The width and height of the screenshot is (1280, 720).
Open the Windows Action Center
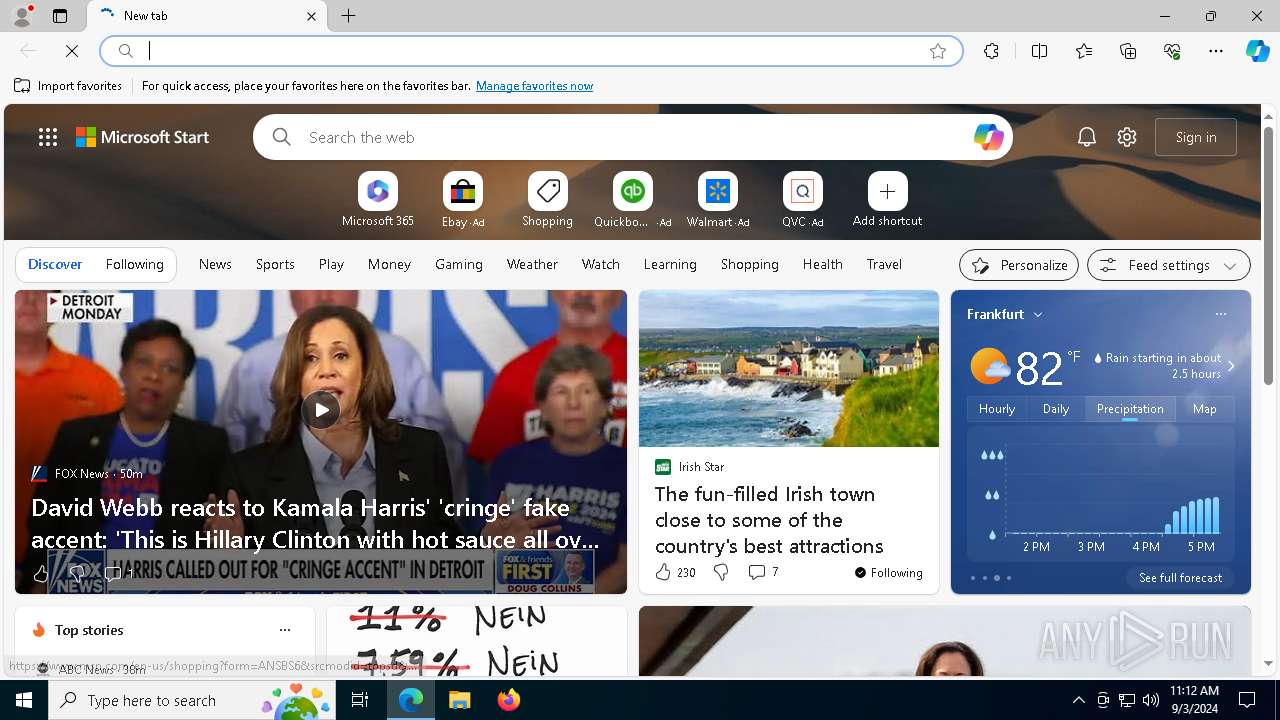1247,700
